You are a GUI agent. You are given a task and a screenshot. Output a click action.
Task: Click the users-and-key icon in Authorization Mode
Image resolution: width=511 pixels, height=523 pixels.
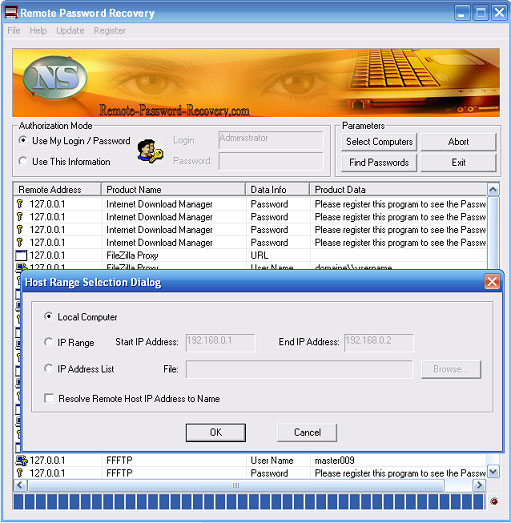click(x=150, y=151)
